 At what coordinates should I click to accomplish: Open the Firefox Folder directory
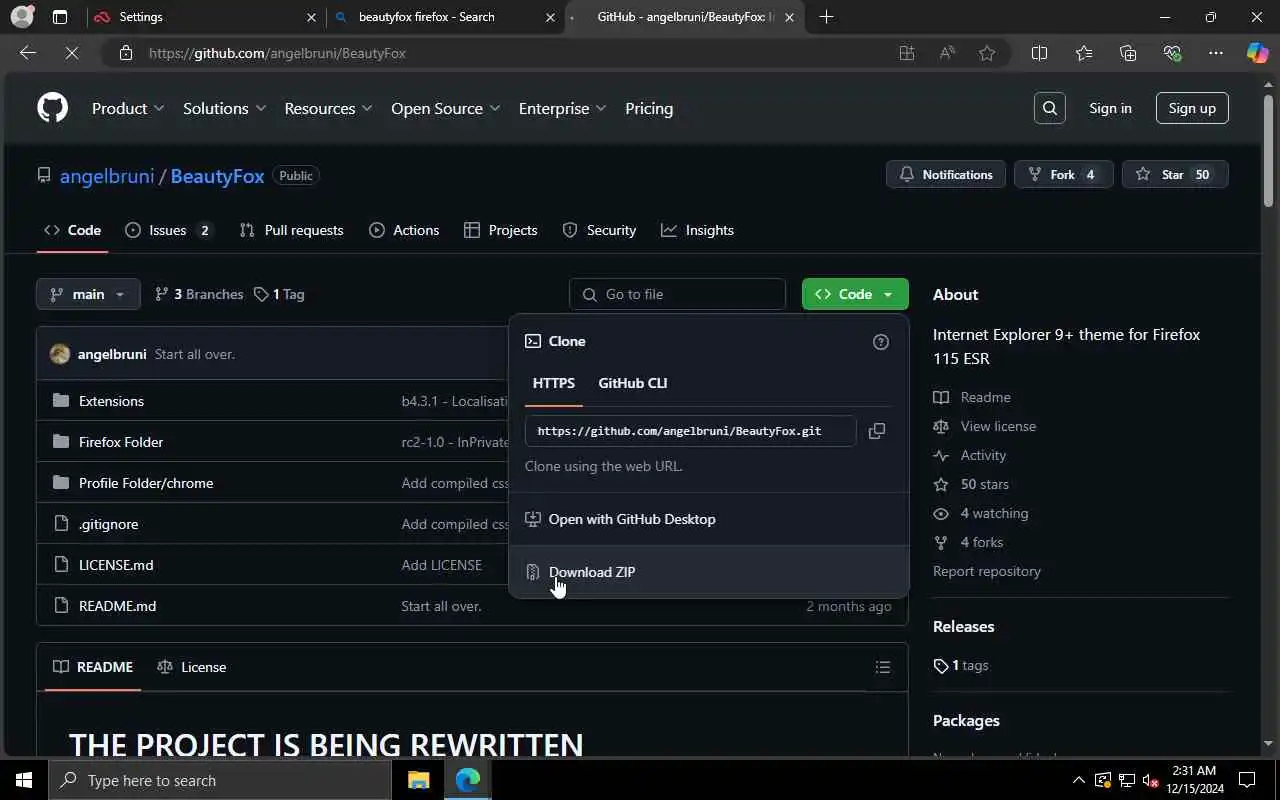pyautogui.click(x=121, y=442)
